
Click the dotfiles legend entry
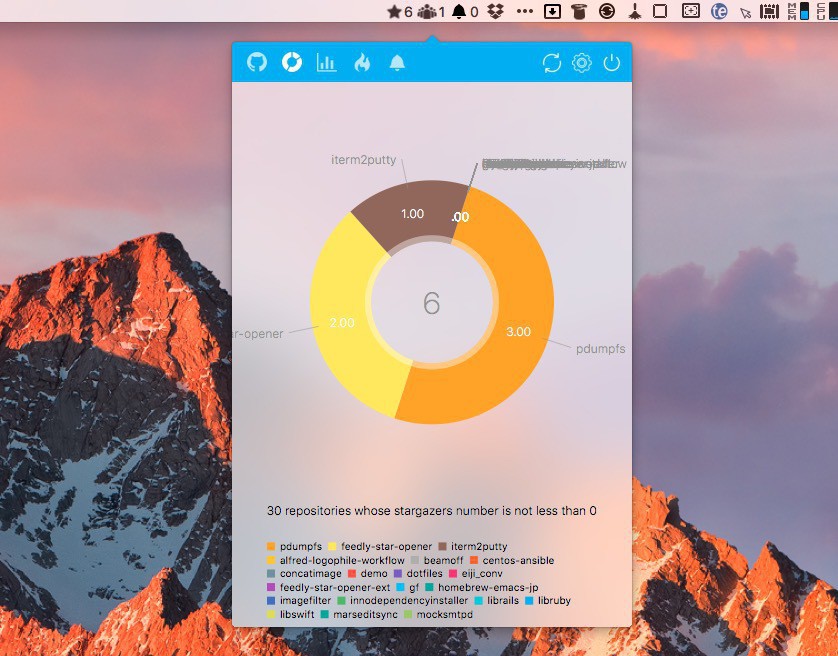(418, 574)
